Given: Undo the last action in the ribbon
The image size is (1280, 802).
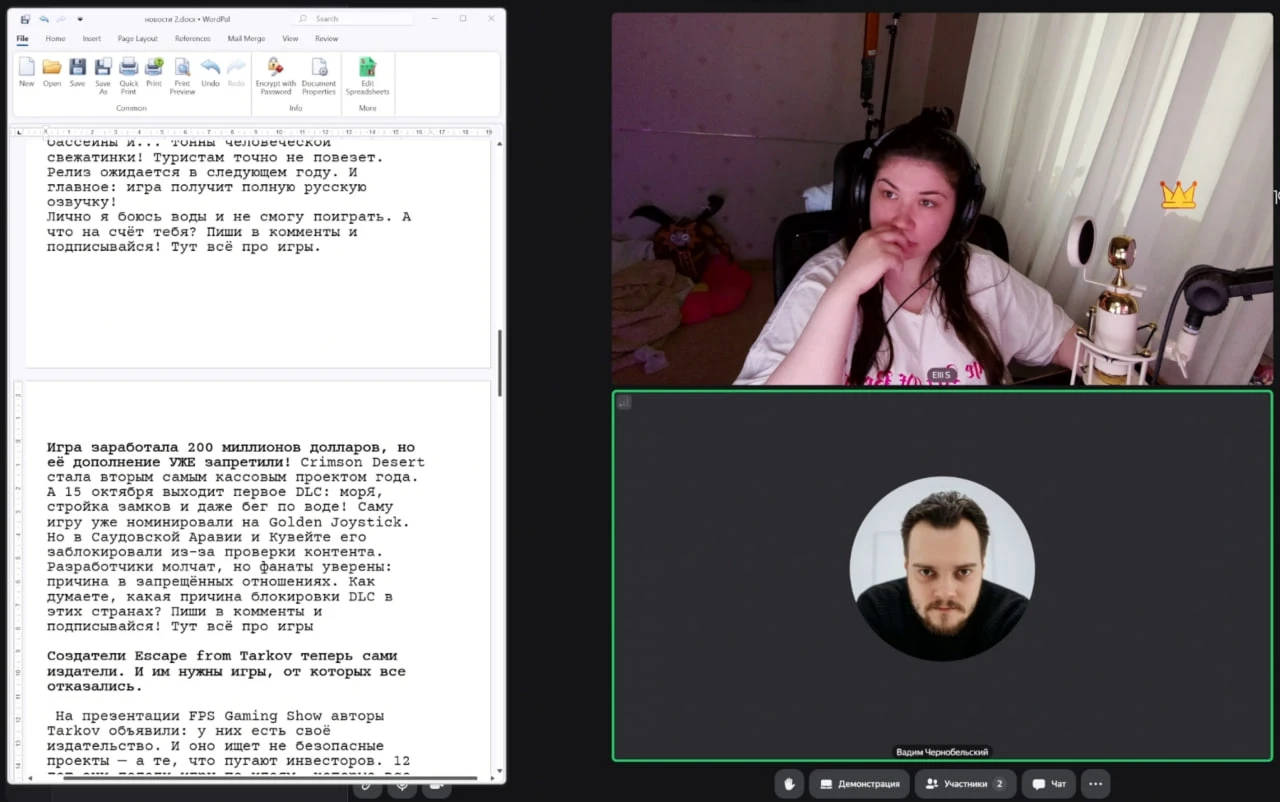Looking at the screenshot, I should click(210, 73).
